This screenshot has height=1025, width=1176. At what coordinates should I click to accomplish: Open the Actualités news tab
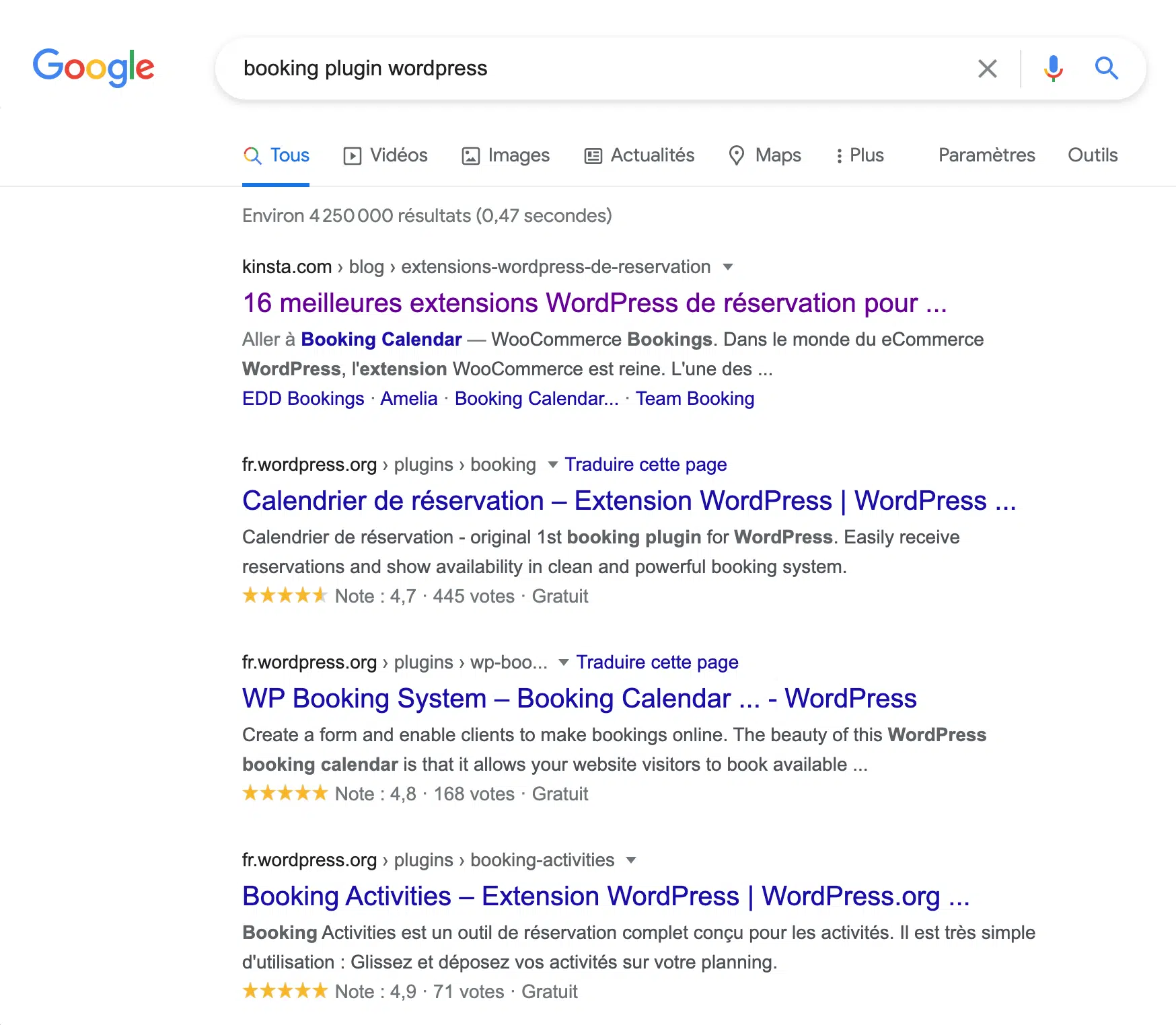(639, 155)
